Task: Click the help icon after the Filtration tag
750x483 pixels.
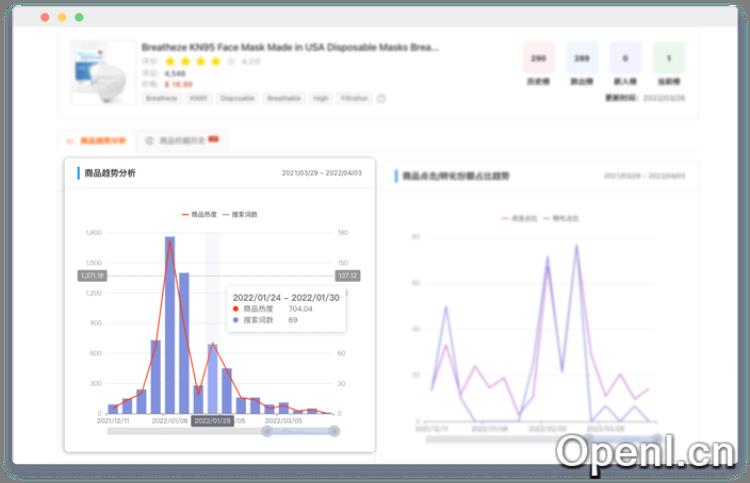Action: pos(381,99)
